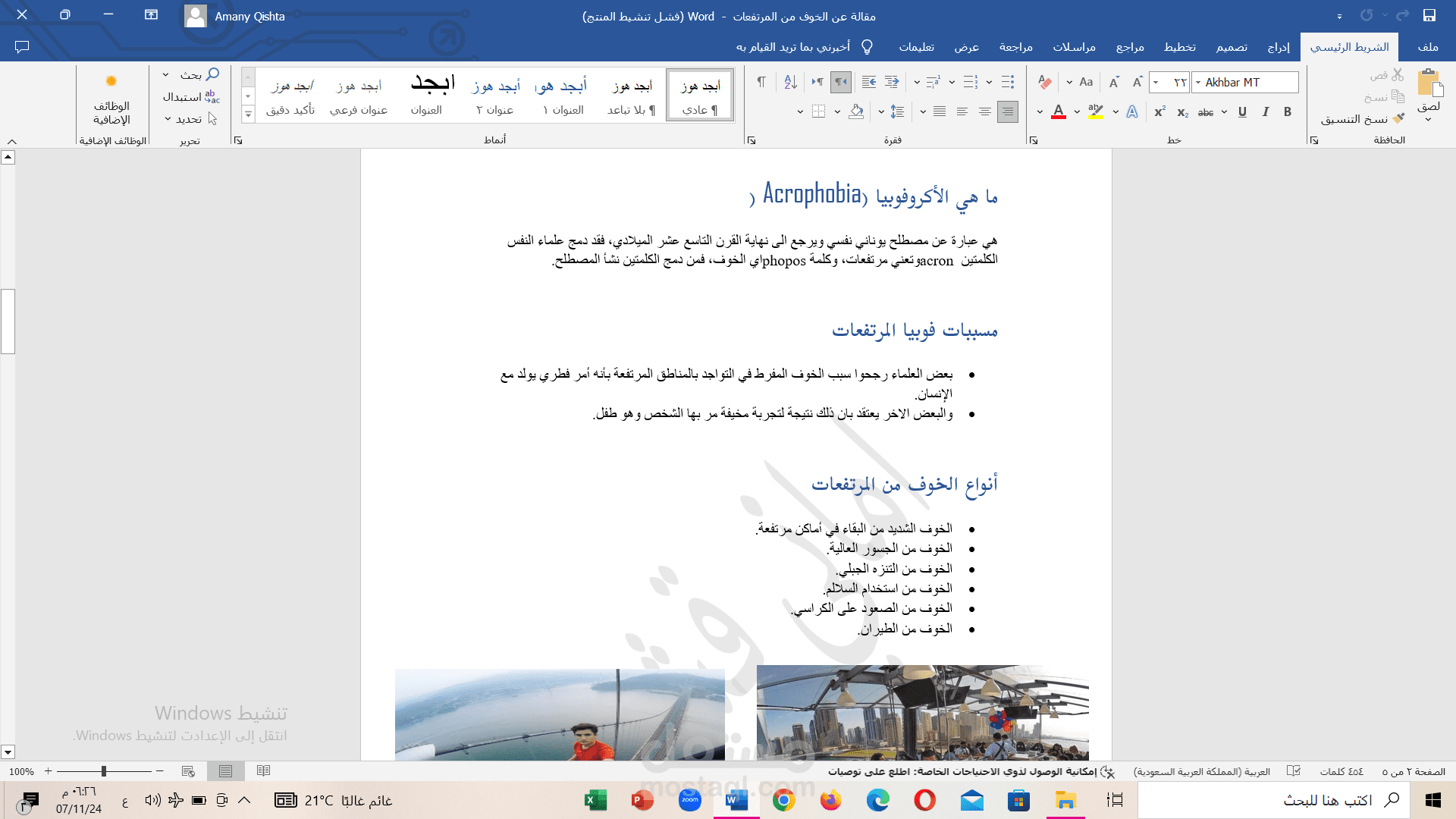Toggle bold formatting
1456x819 pixels.
click(x=1288, y=112)
